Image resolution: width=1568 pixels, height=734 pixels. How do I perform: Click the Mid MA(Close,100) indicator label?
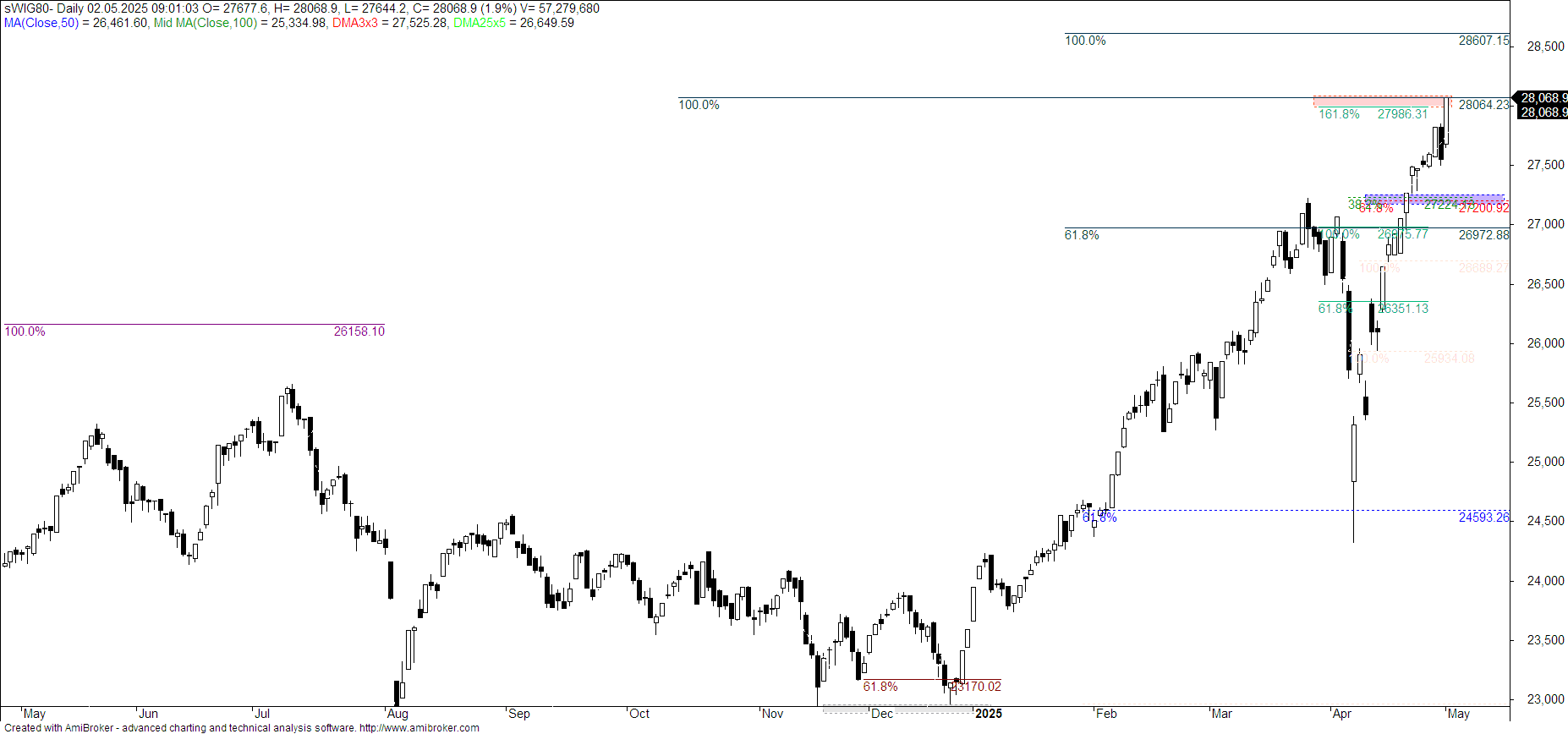205,23
